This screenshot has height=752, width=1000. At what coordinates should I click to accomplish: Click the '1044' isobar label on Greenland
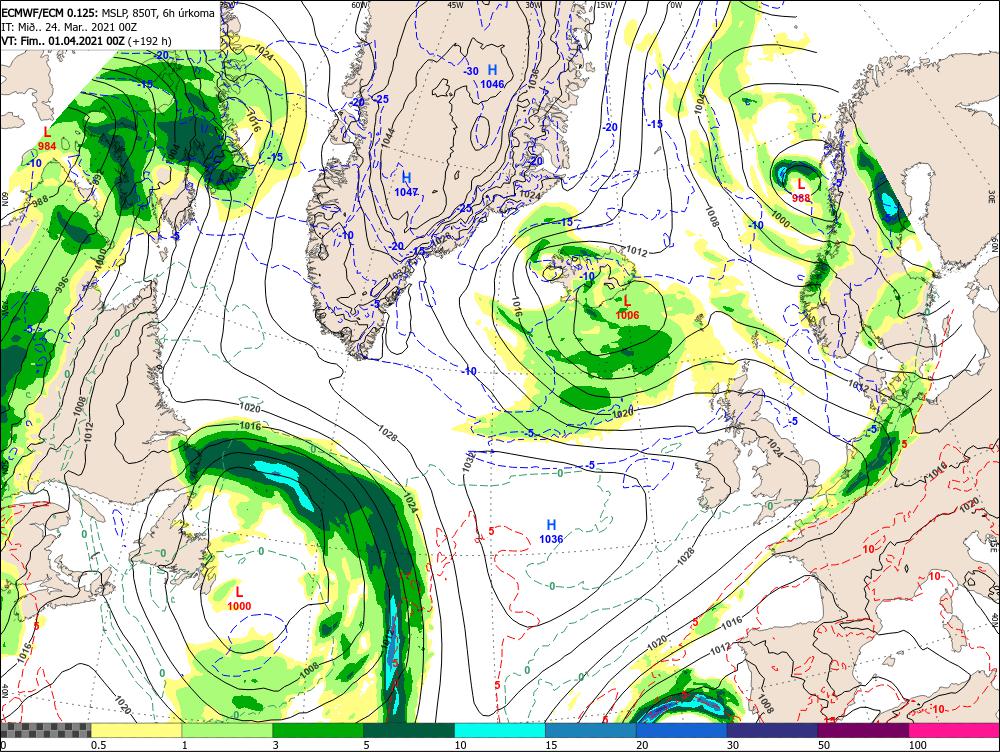[388, 140]
